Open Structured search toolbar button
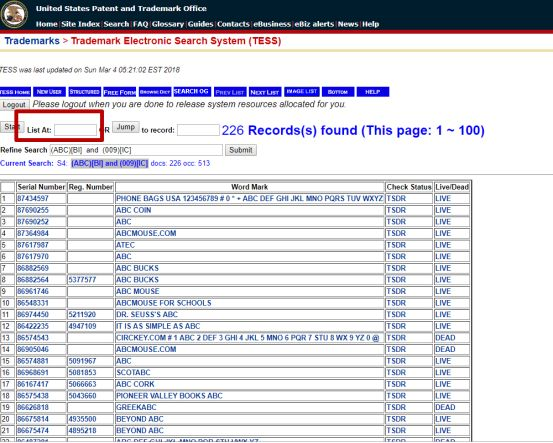 pyautogui.click(x=85, y=92)
